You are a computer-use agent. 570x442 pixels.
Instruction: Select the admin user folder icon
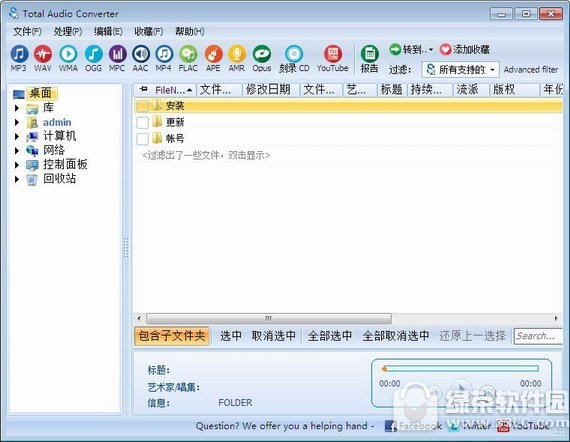pos(32,122)
